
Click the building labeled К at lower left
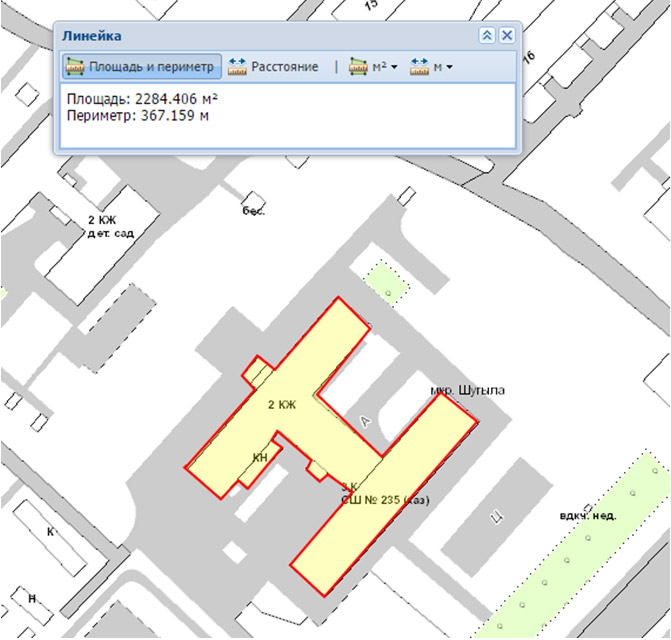pos(49,532)
